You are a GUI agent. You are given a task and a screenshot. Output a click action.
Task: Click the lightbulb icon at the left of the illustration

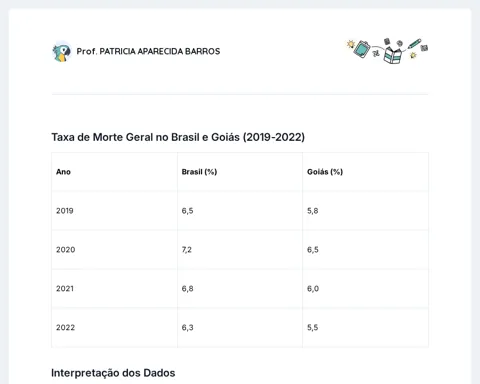(351, 44)
